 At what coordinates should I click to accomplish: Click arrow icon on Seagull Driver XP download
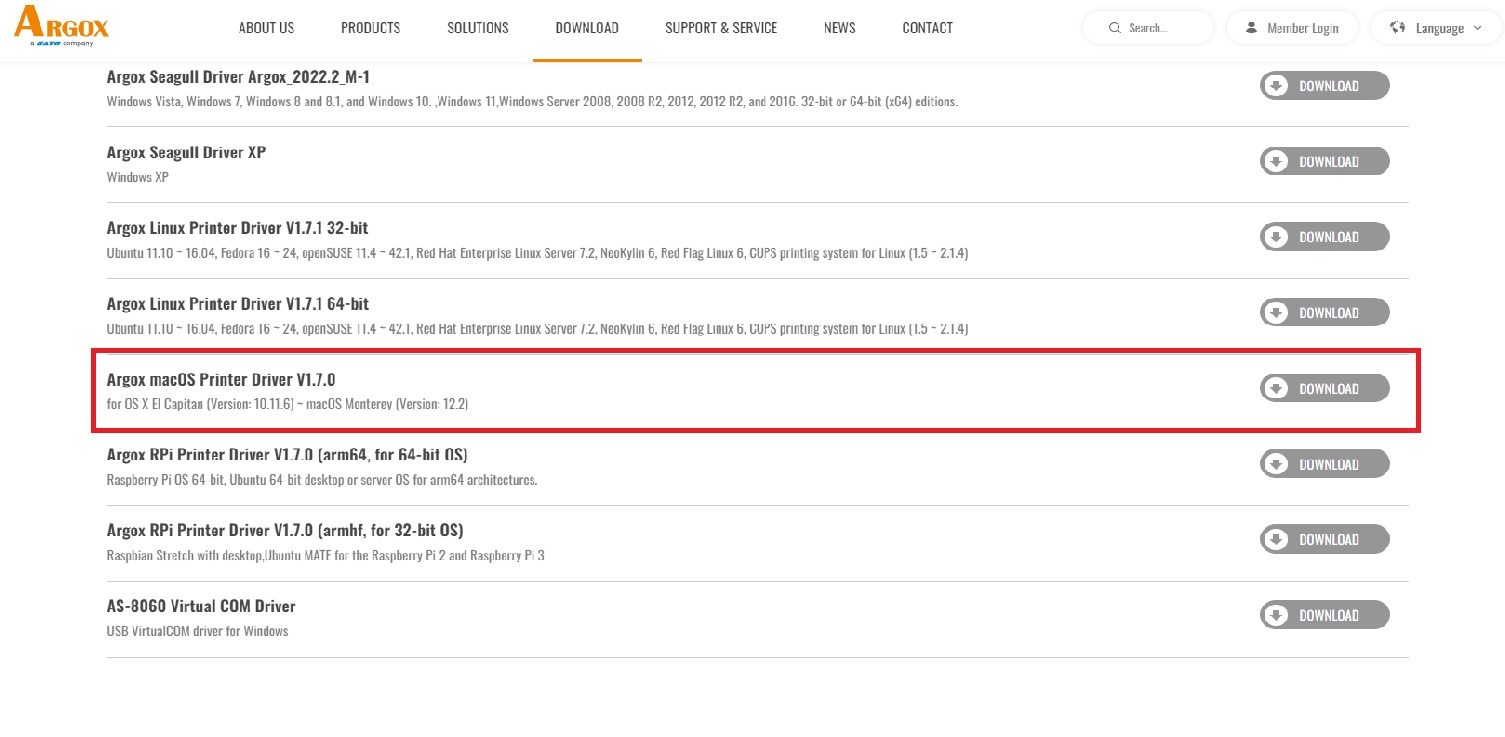pos(1276,161)
